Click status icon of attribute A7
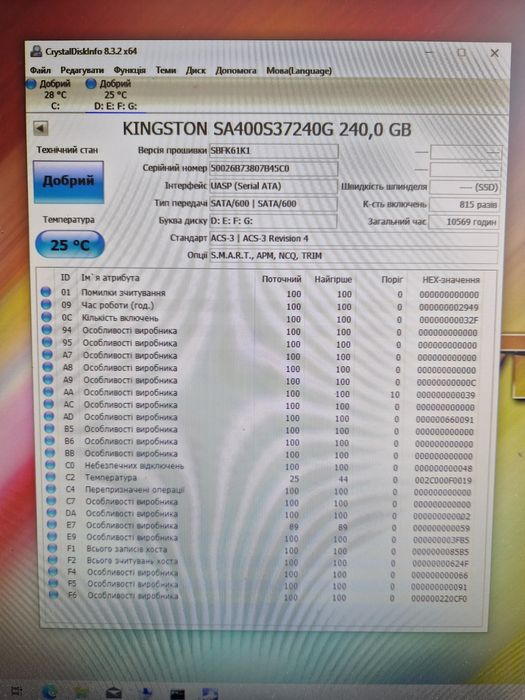Screen dimensions: 525x700 48,354
